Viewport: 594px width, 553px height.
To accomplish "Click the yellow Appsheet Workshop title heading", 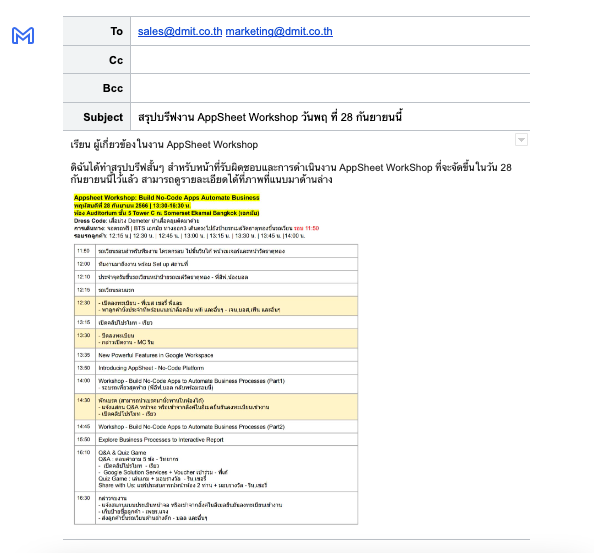I will (x=167, y=198).
